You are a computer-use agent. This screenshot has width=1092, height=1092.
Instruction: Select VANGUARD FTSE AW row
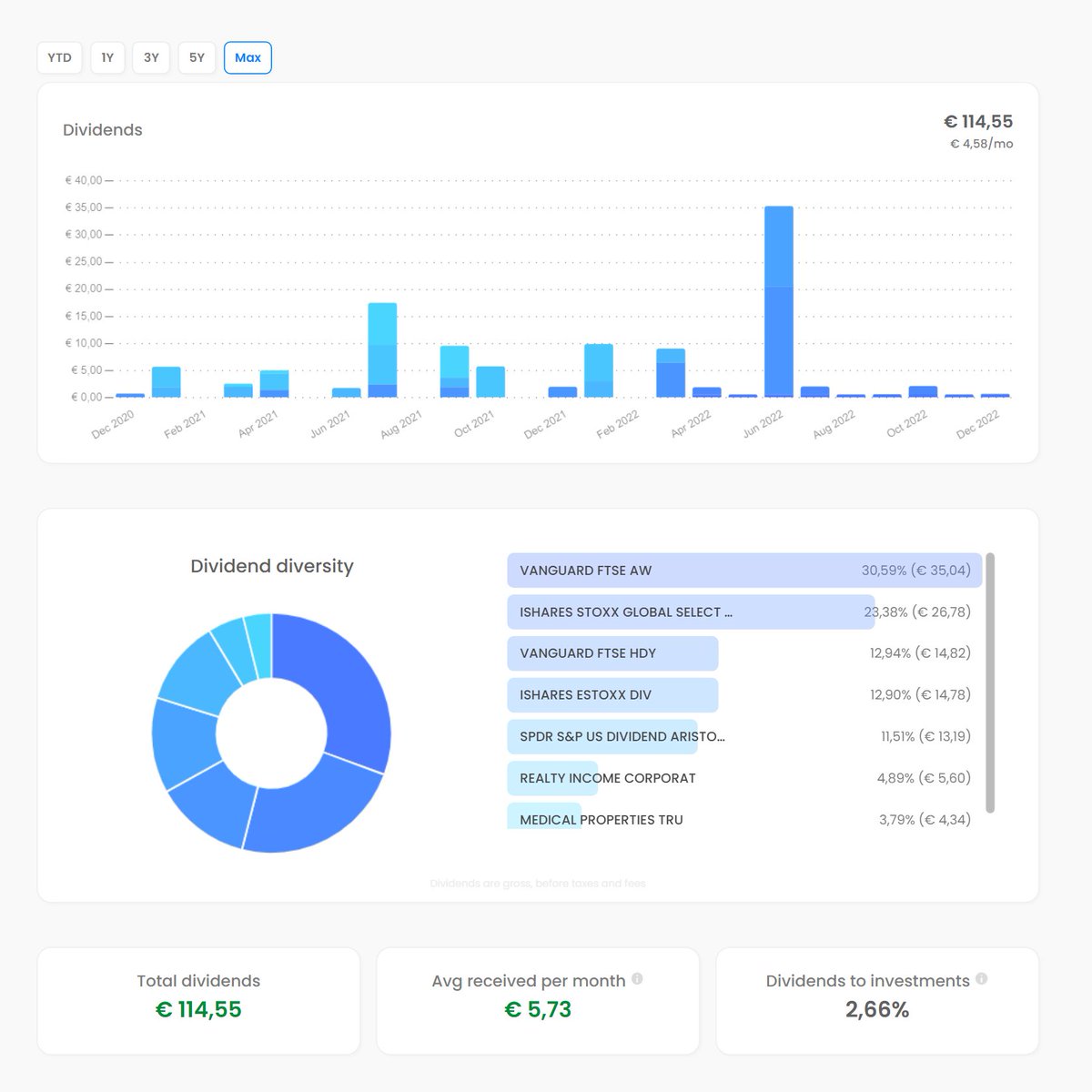pyautogui.click(x=744, y=571)
